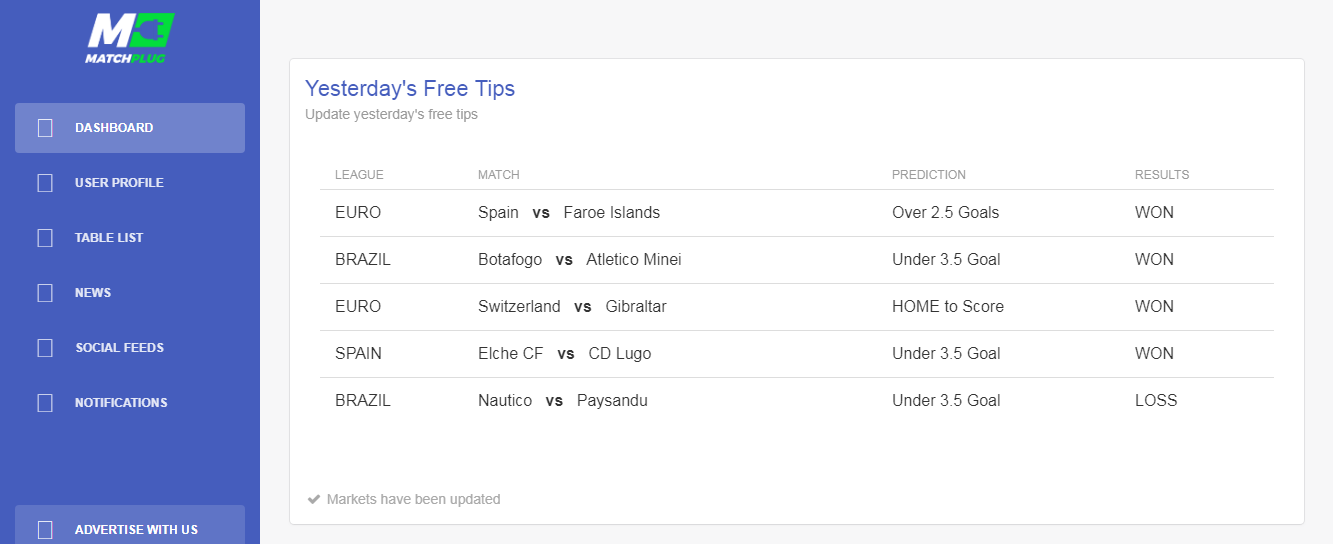Click the Yesterday's Free Tips heading
Screen dimensions: 1333x544
pyautogui.click(x=410, y=89)
